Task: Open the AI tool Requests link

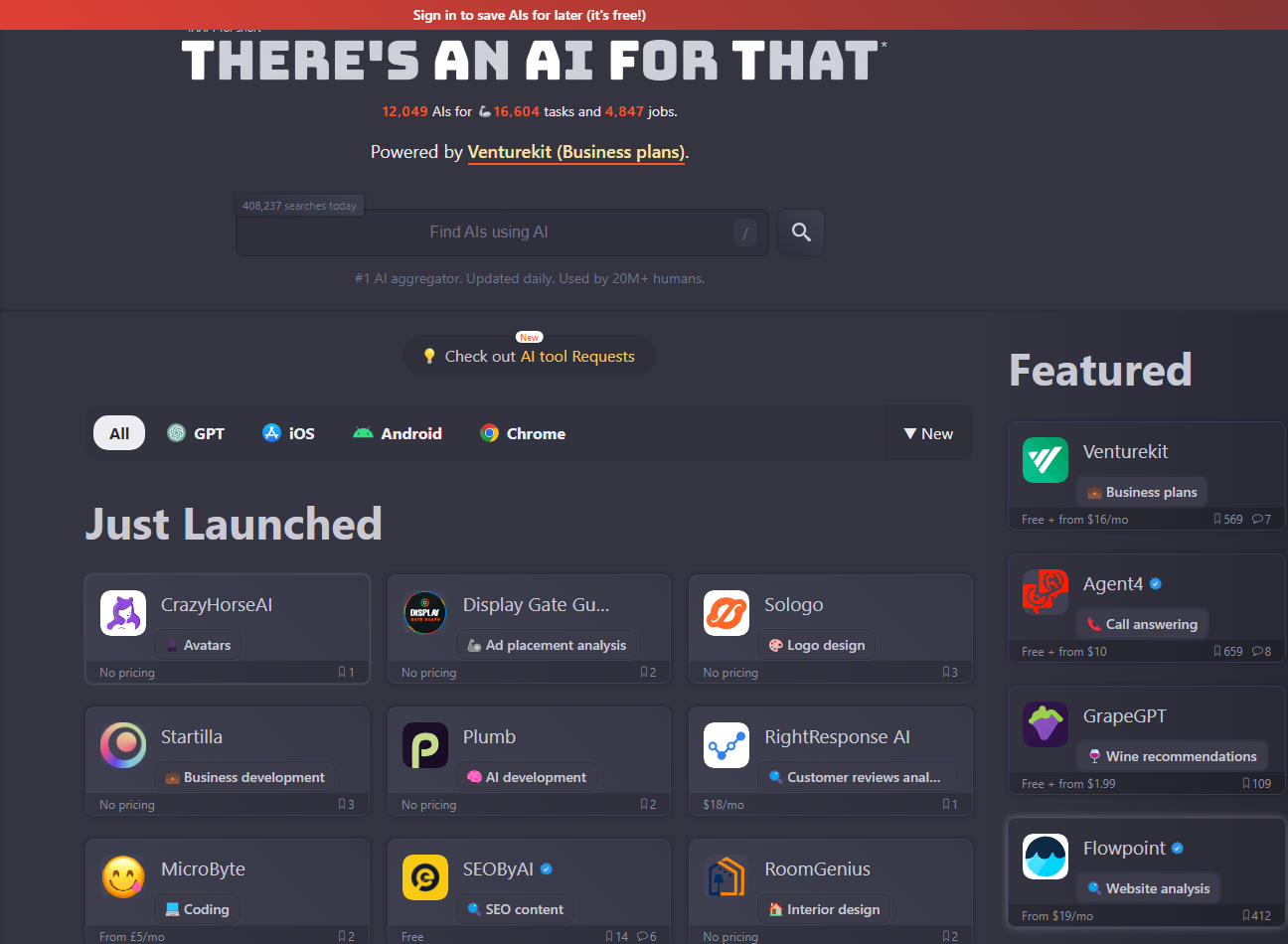Action: (x=577, y=356)
